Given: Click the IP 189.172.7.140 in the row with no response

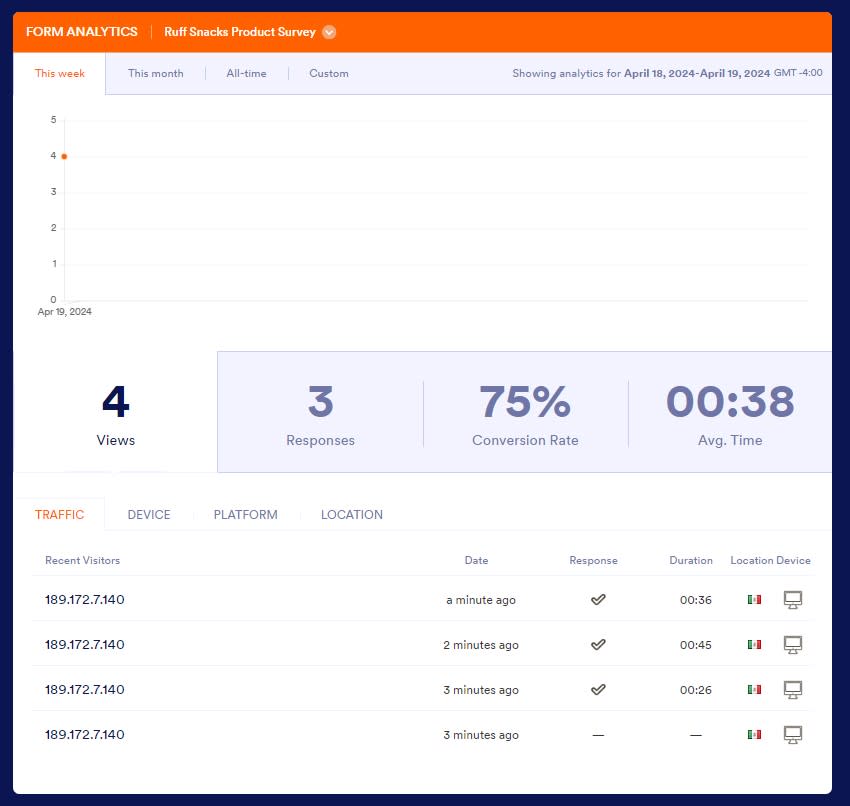Looking at the screenshot, I should click(85, 734).
